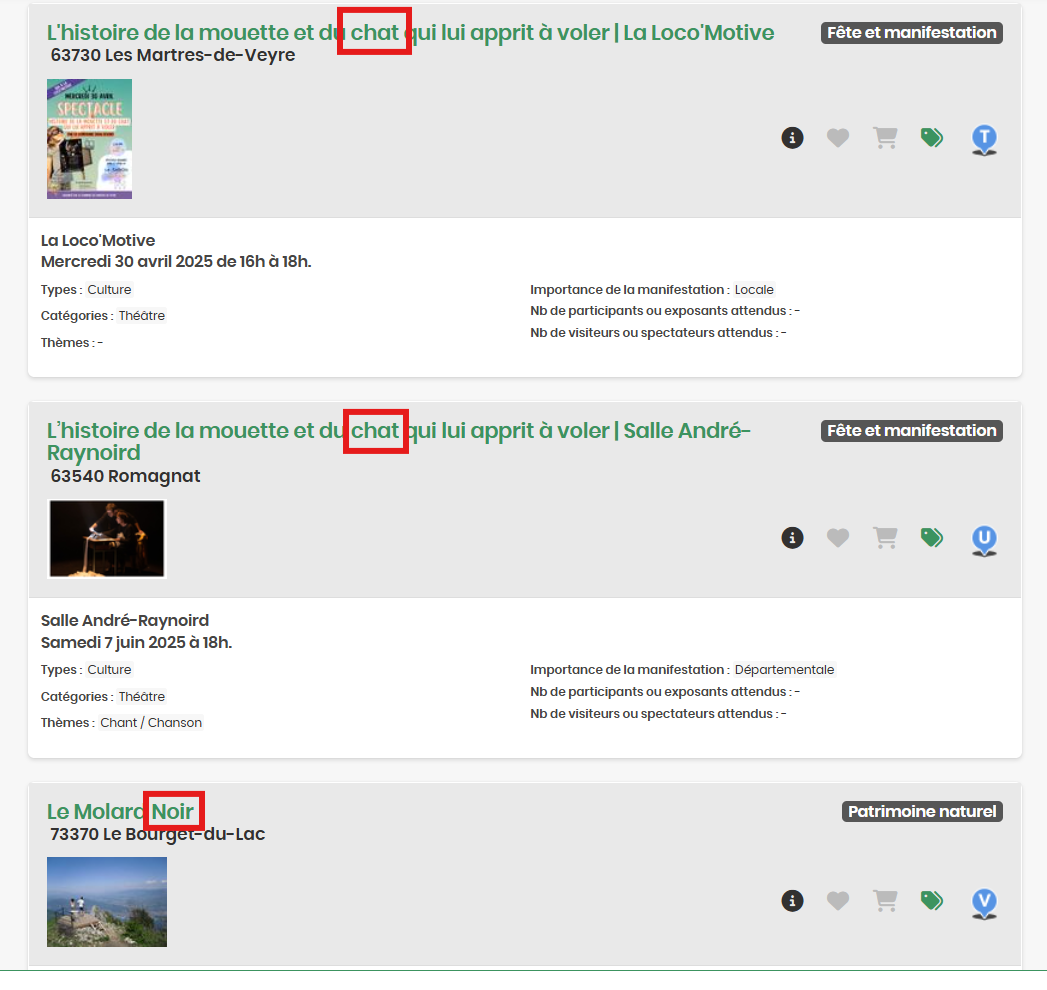Click Fête et manifestation badge on Salle André-Raynoird
Viewport: 1047px width, 990px height.
pyautogui.click(x=911, y=431)
